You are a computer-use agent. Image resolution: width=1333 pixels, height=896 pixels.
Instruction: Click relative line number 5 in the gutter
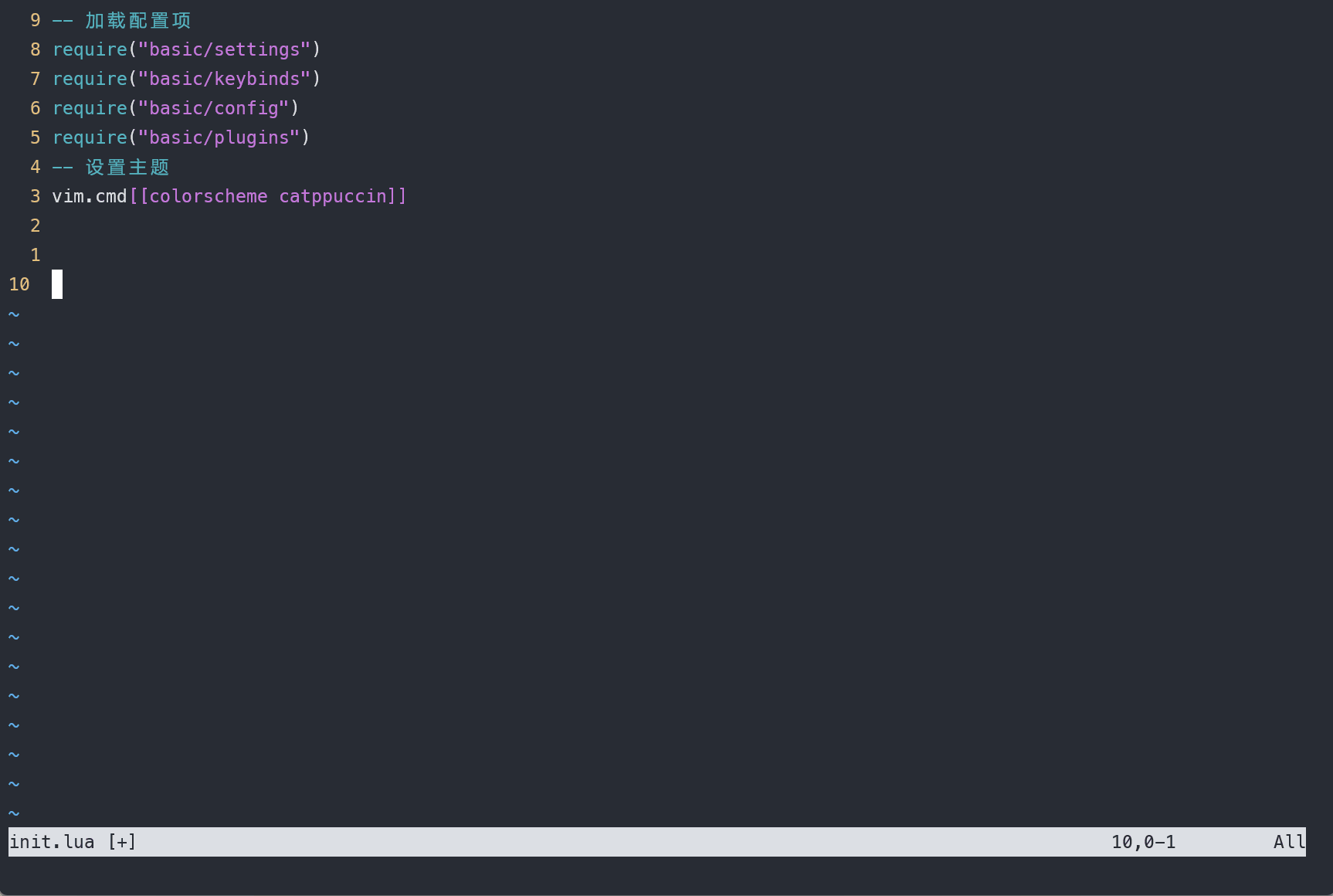[35, 137]
